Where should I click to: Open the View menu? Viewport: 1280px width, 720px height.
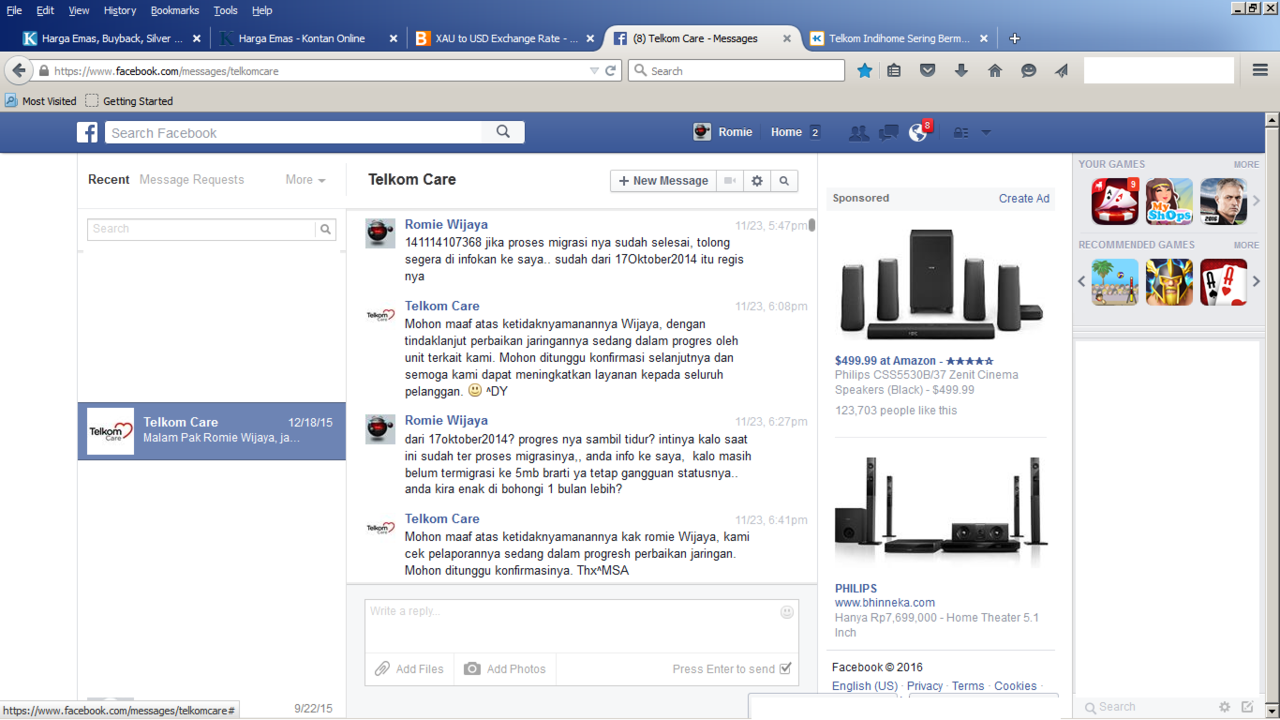click(79, 10)
